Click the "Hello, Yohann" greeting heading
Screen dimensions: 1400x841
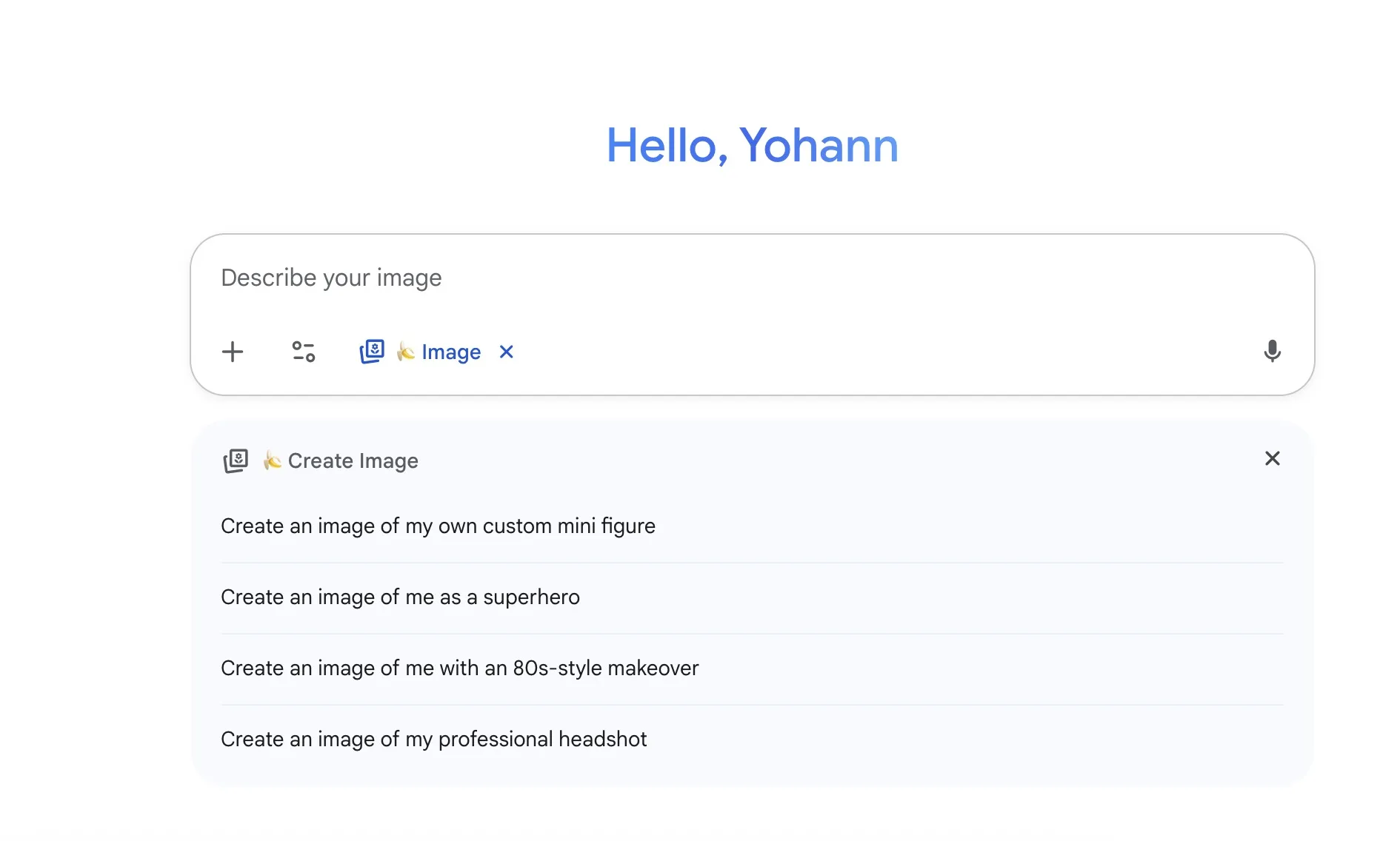[x=752, y=145]
